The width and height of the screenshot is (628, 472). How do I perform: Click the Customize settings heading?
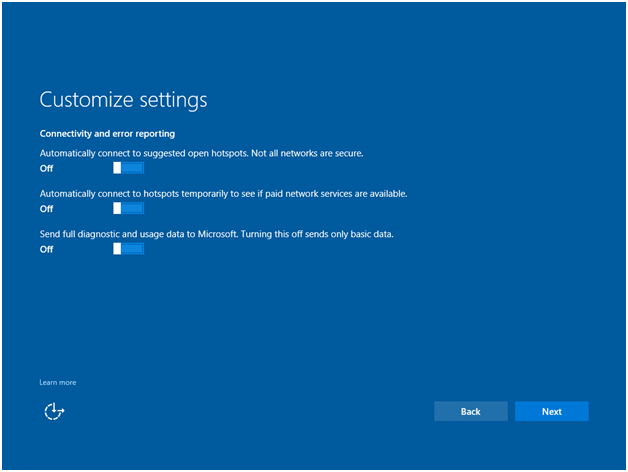click(x=123, y=100)
